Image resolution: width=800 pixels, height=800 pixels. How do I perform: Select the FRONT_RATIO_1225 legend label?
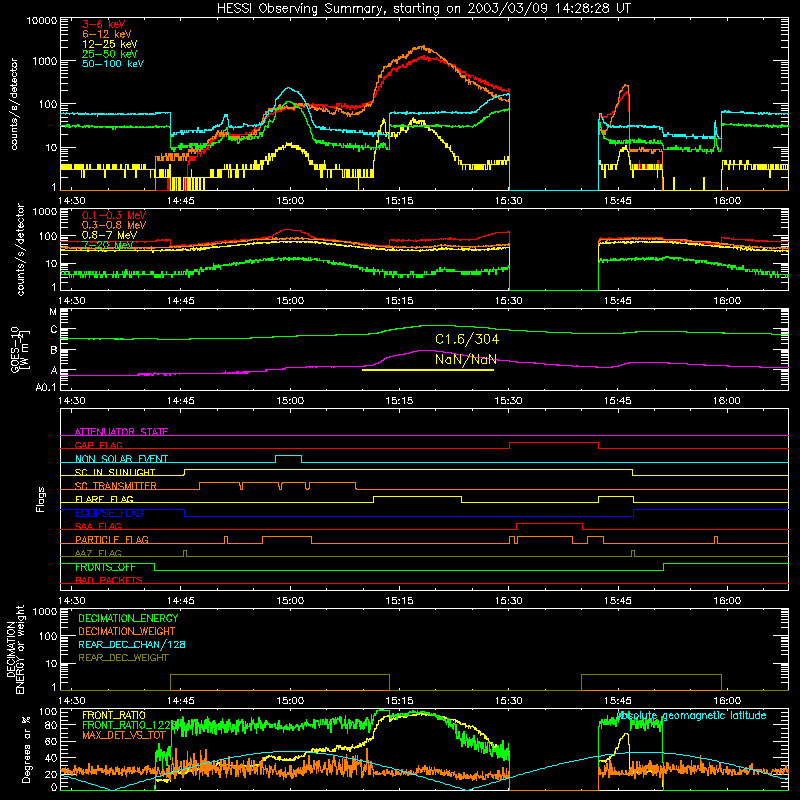129,725
